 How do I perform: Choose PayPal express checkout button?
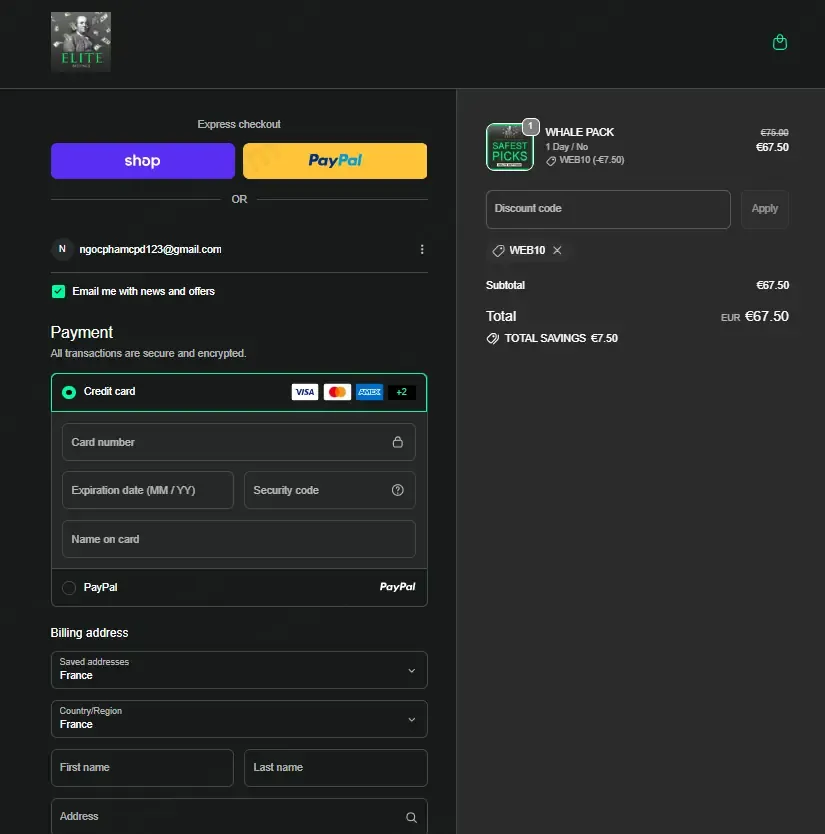tap(335, 161)
